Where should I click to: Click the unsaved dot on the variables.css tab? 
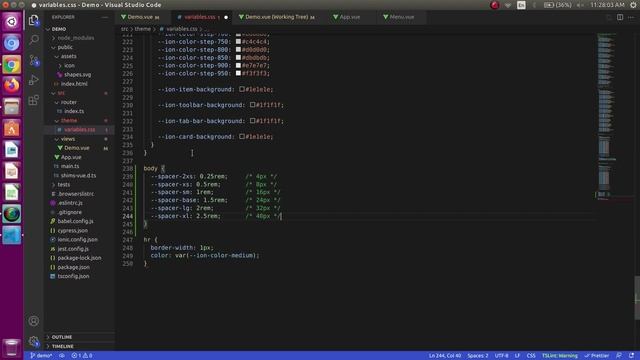[x=226, y=17]
